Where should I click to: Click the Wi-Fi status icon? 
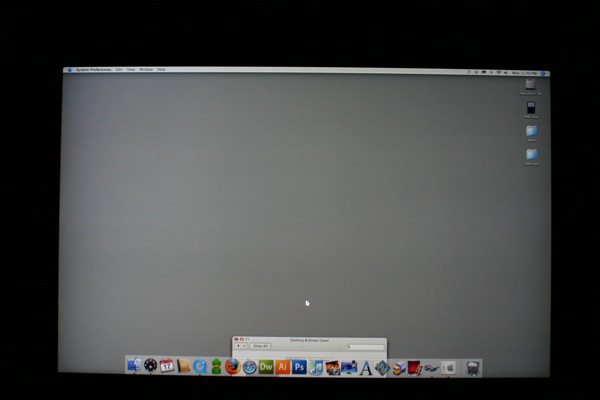[x=499, y=72]
